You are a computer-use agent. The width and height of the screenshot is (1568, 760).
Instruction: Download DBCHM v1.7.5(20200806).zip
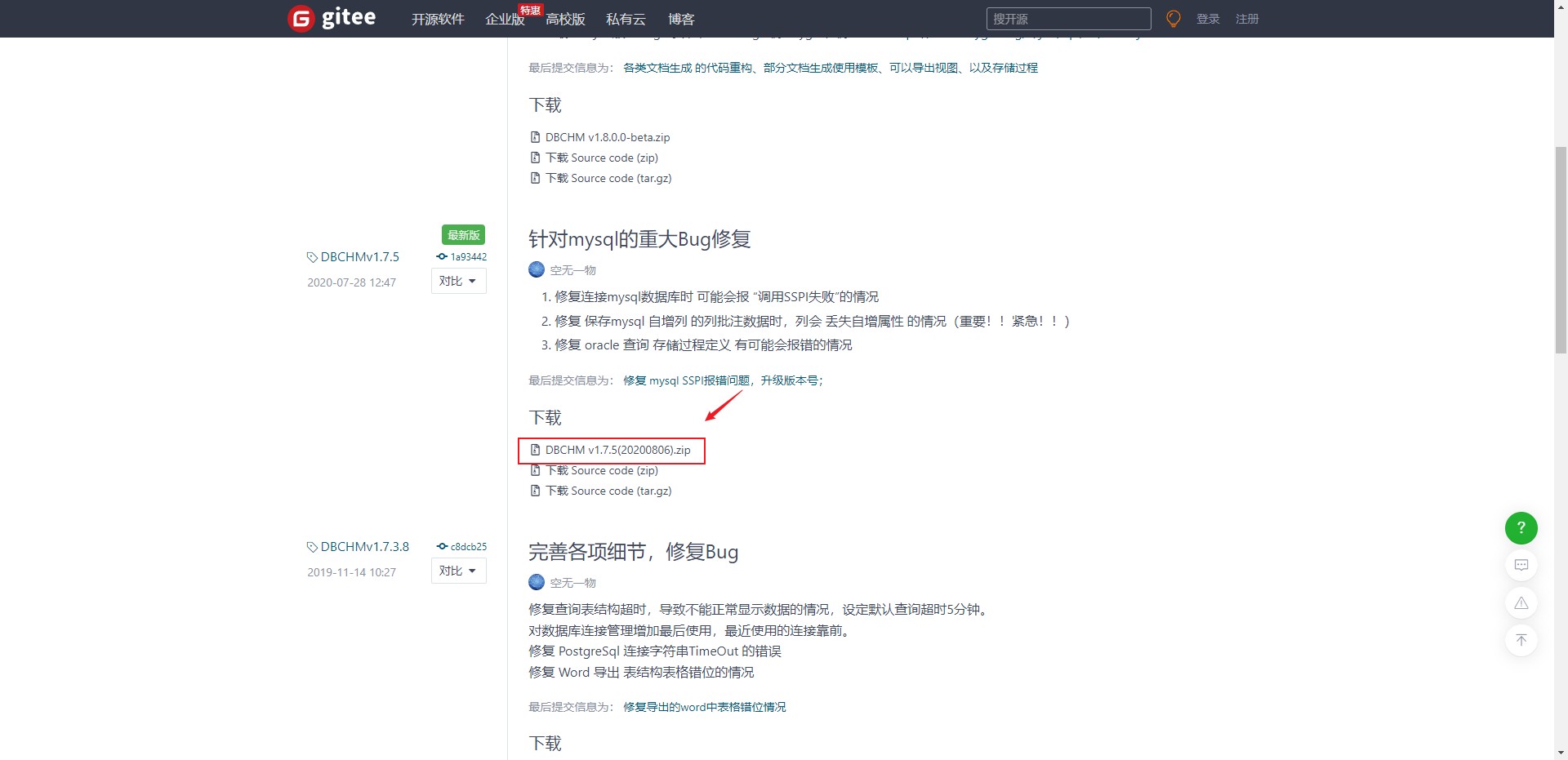(x=617, y=450)
